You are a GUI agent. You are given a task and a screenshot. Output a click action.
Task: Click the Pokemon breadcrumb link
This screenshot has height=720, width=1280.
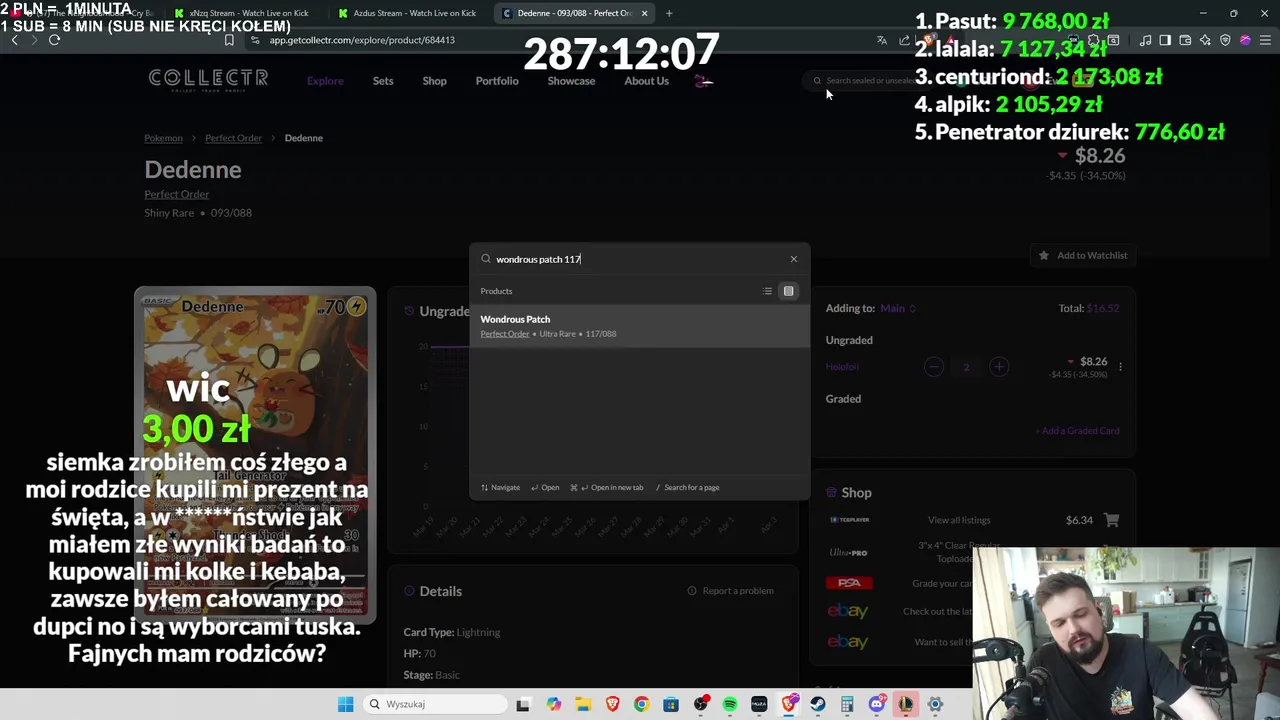(163, 138)
